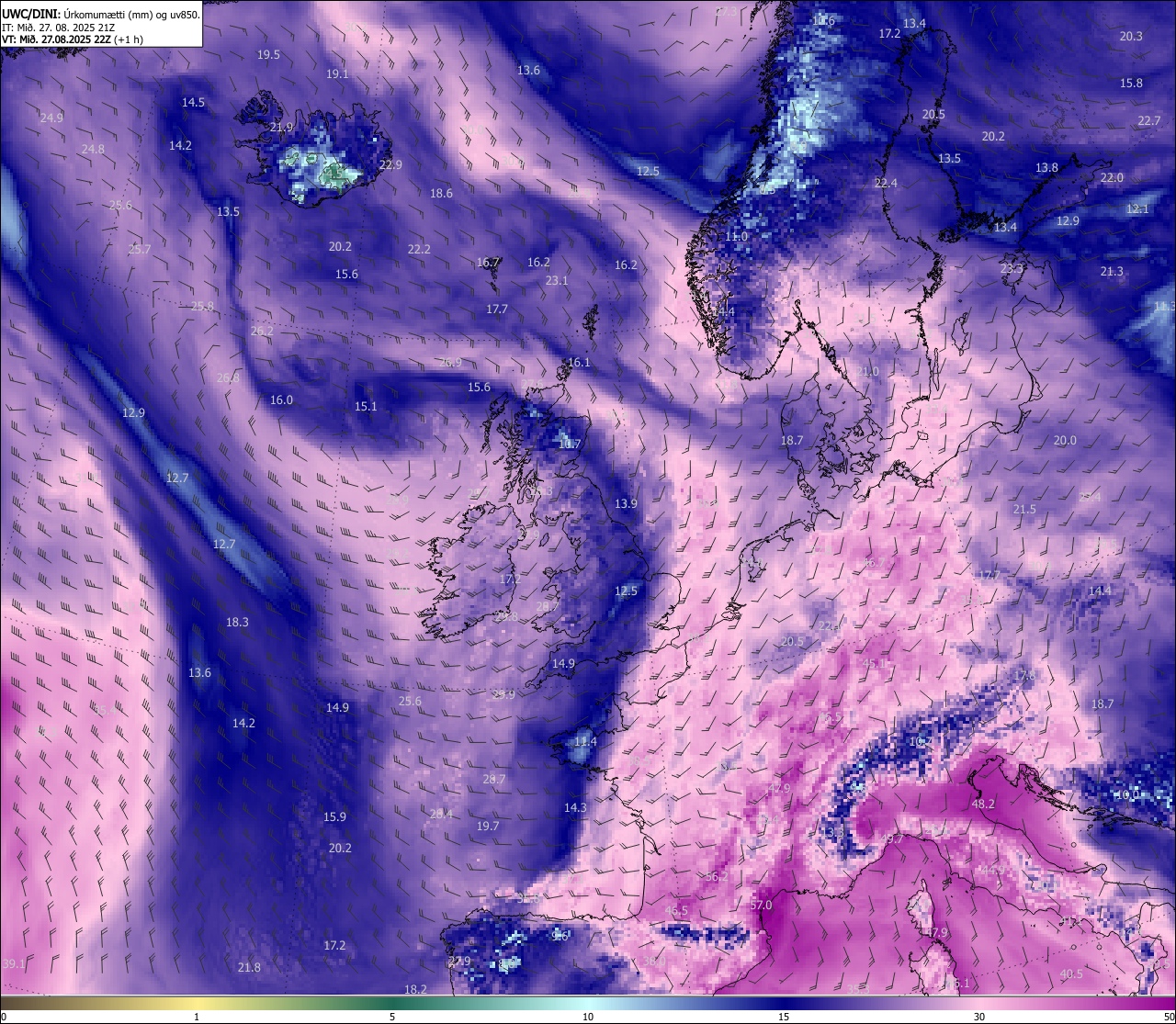Click the value 16.0 on the map

(x=281, y=400)
